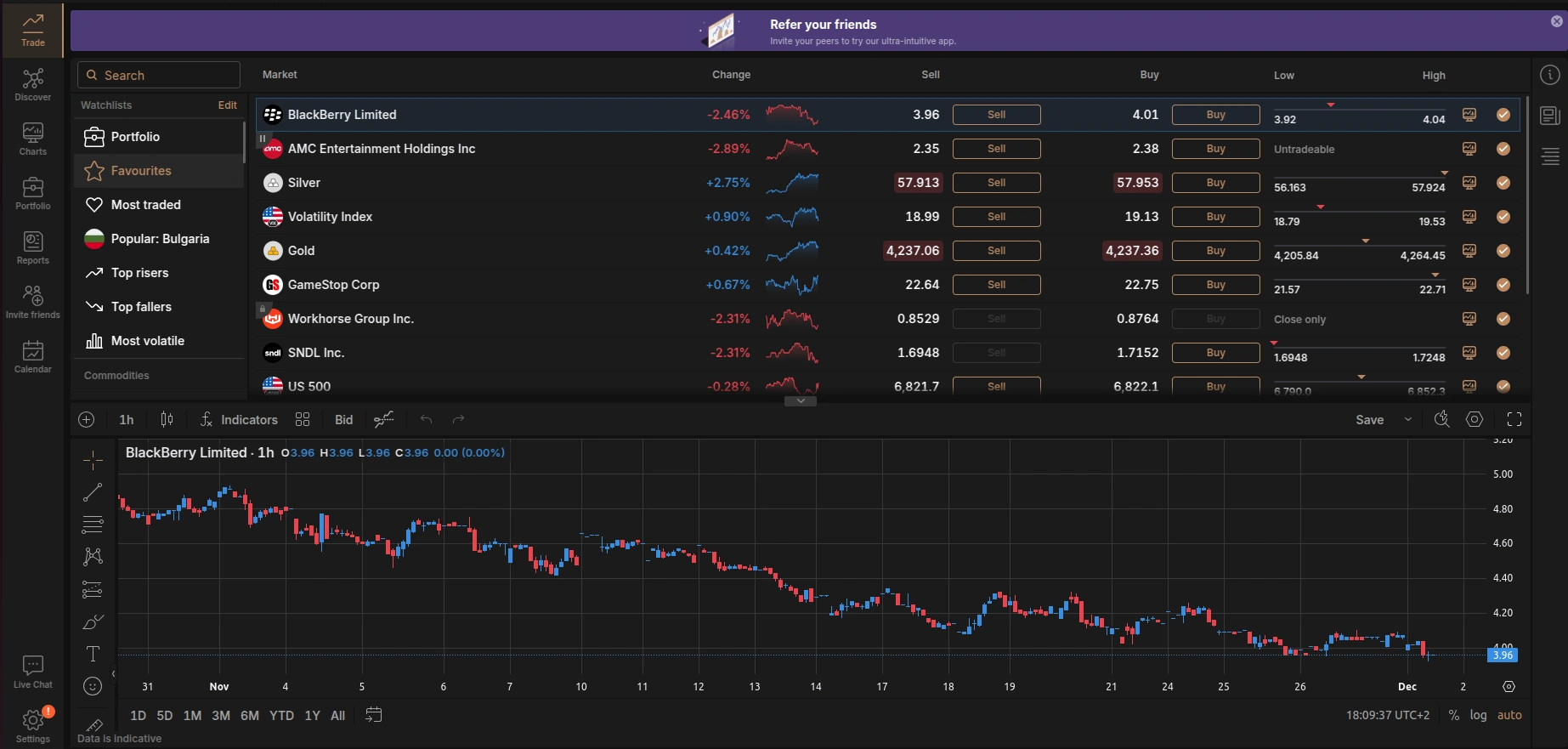Toggle percent scale on chart
Image resolution: width=1568 pixels, height=749 pixels.
click(x=1454, y=715)
